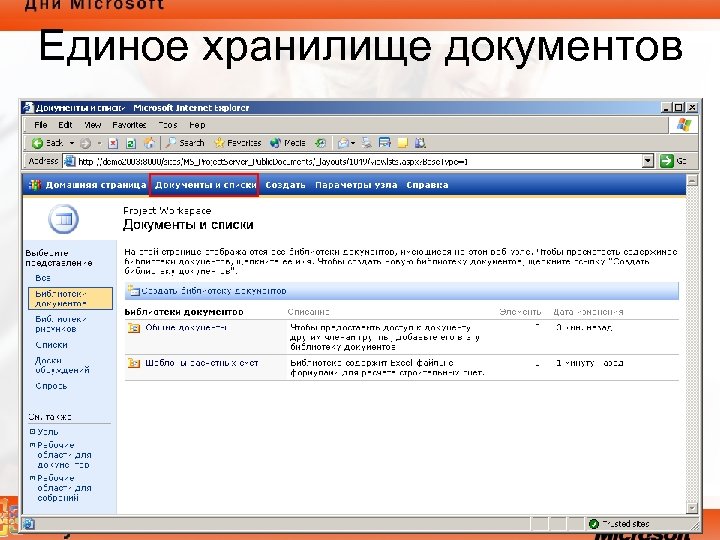The image size is (720, 540).
Task: Click the Edit page toolbar icon
Action: 384,143
